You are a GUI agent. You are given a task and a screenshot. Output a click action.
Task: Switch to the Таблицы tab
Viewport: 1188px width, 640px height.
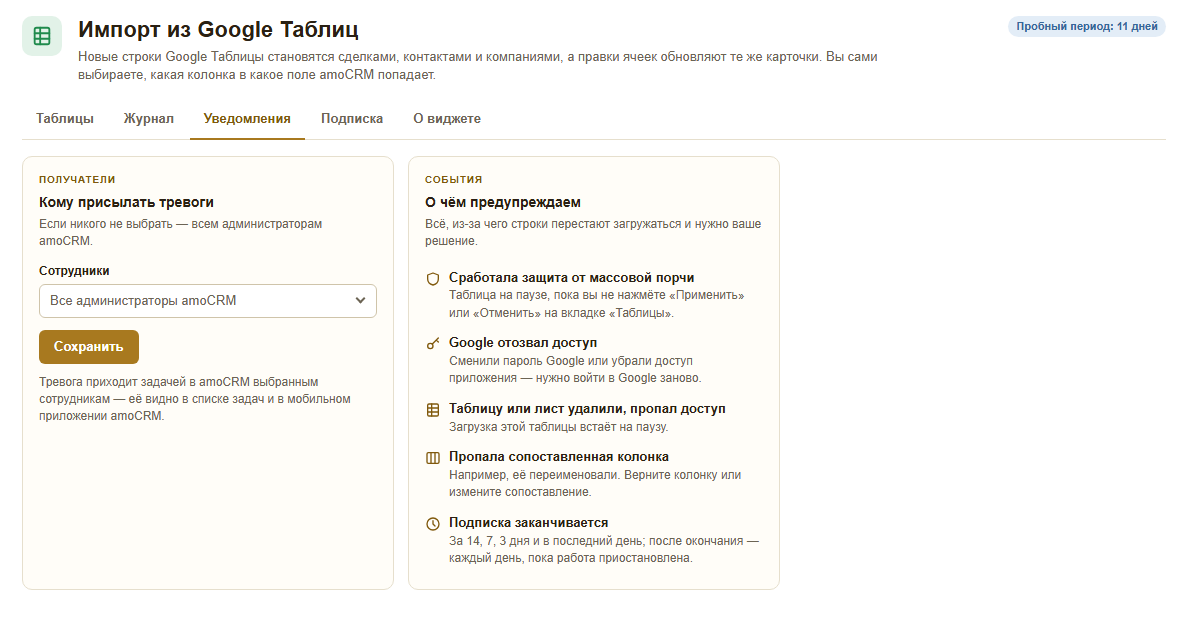[x=65, y=119]
